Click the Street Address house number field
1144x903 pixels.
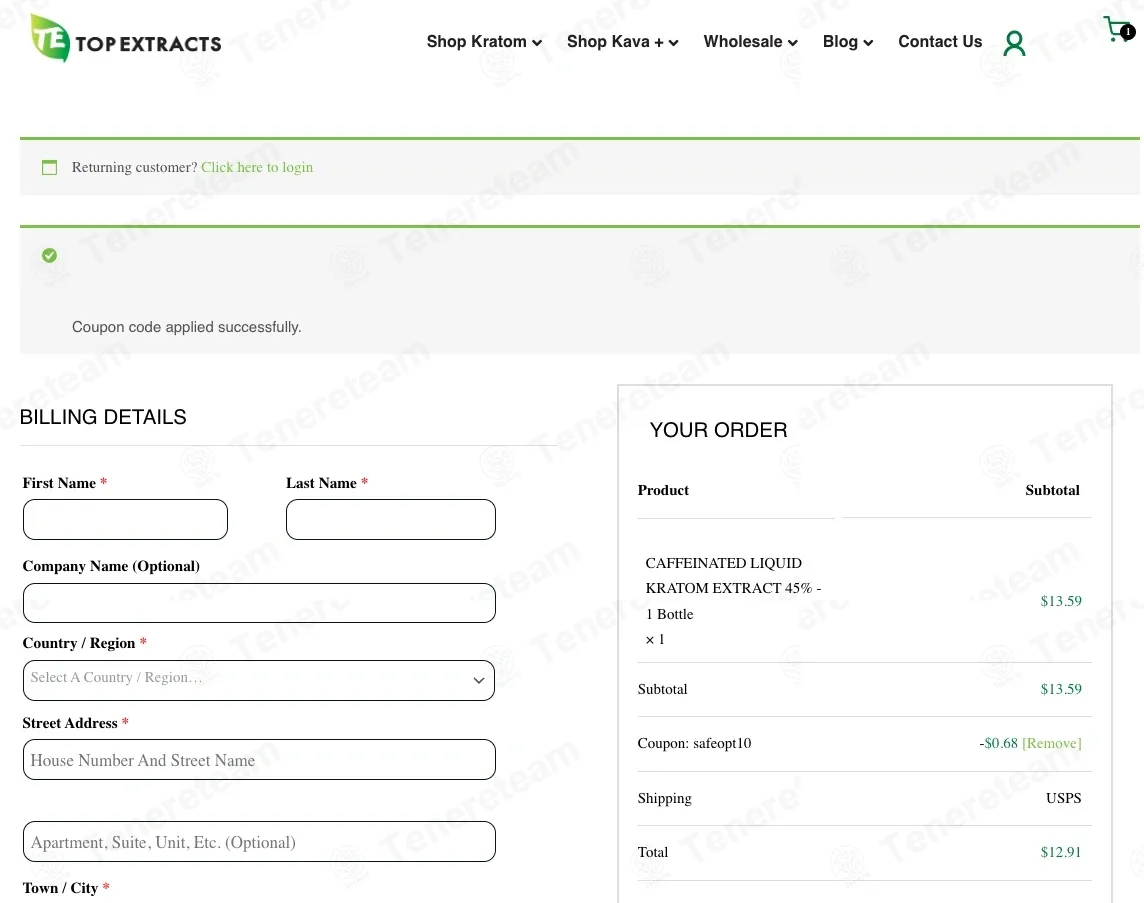[259, 760]
